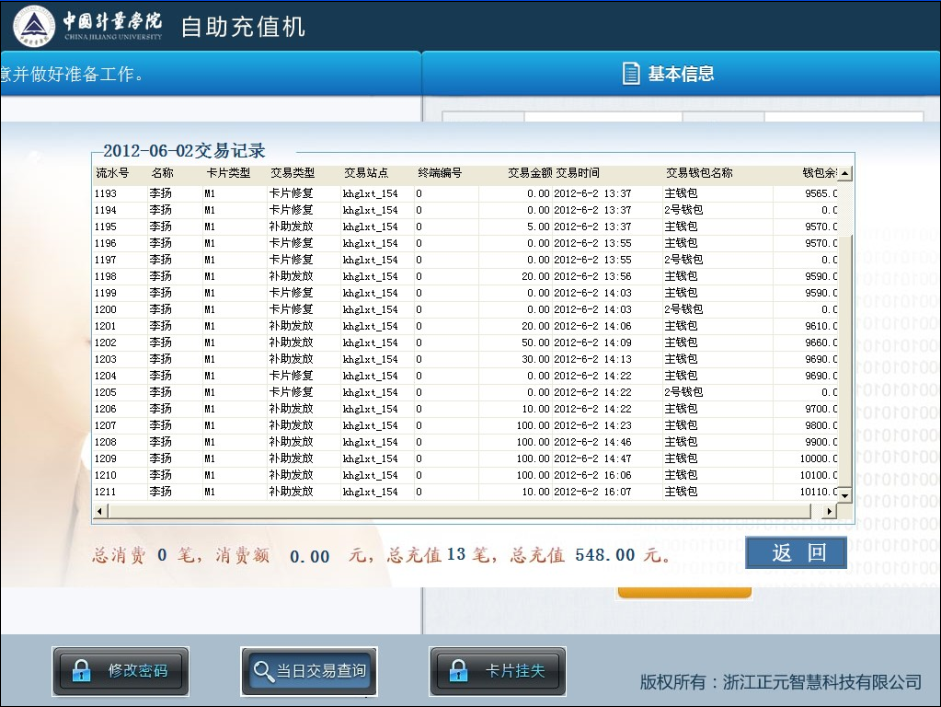Click the lock icon on 修改密码

[81, 670]
